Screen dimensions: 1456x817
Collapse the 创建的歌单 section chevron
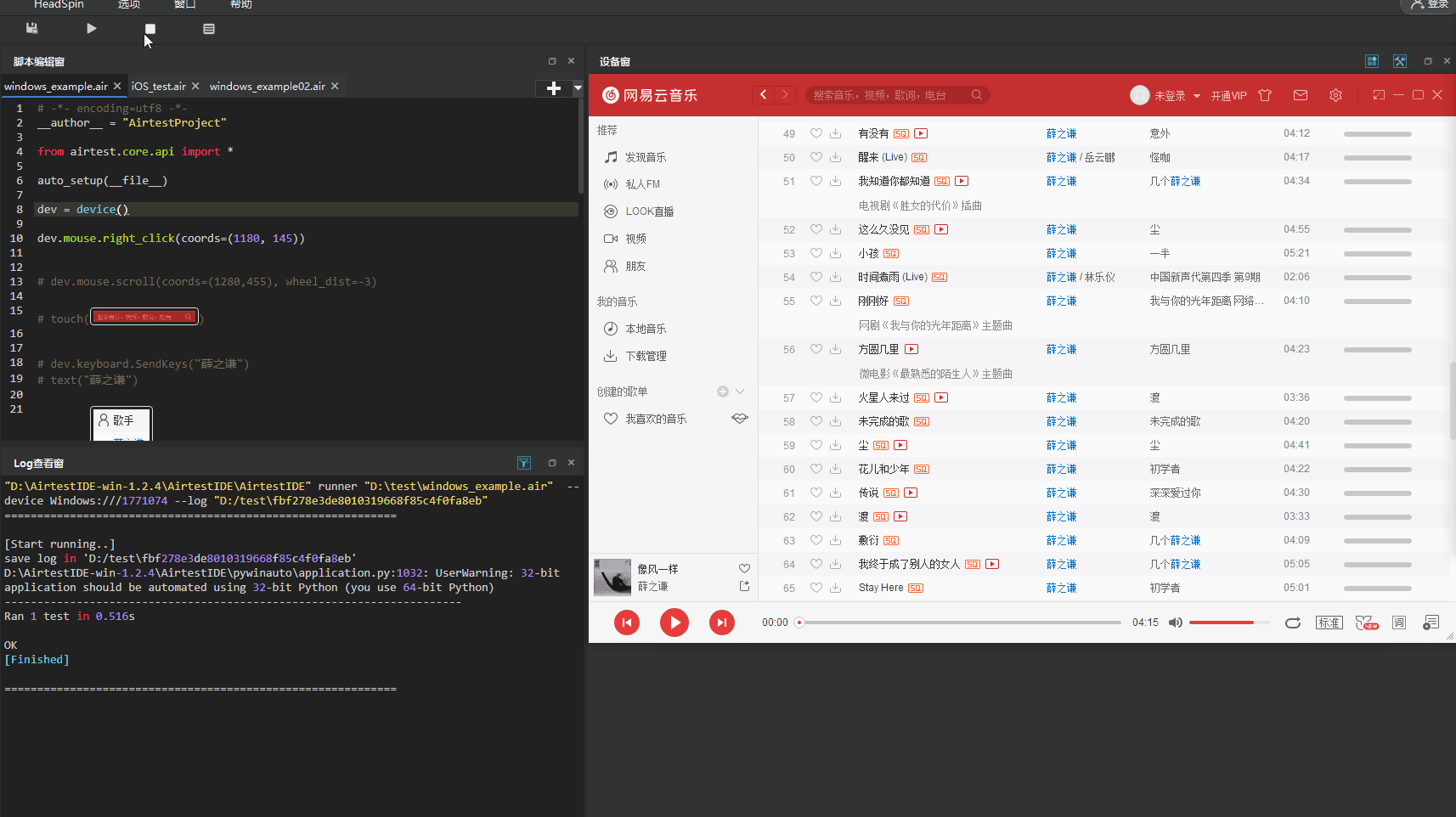coord(740,392)
